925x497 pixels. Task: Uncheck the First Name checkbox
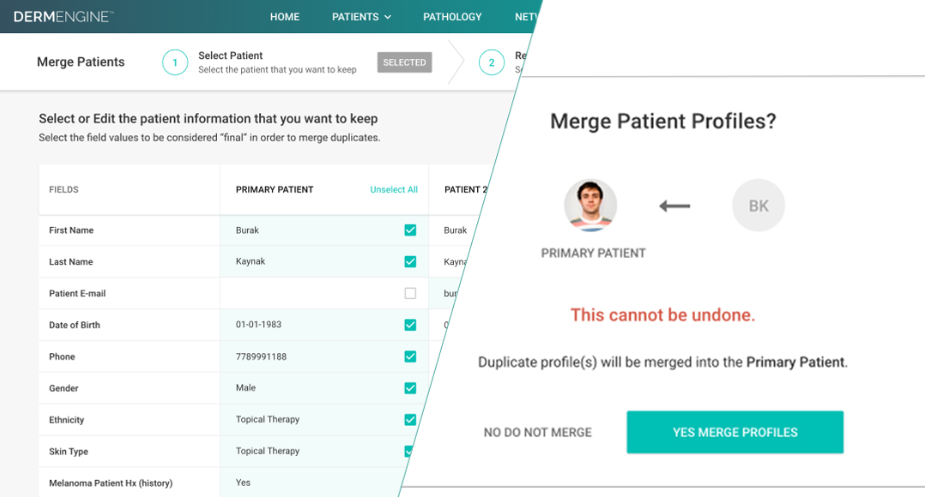[x=410, y=230]
